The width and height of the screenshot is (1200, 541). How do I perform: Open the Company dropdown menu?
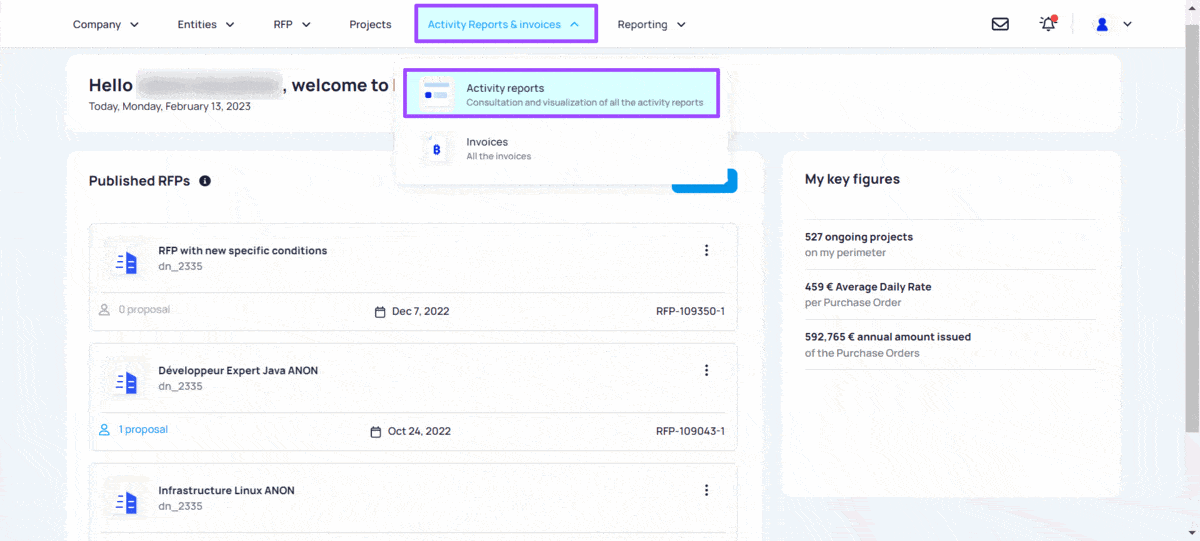[106, 24]
